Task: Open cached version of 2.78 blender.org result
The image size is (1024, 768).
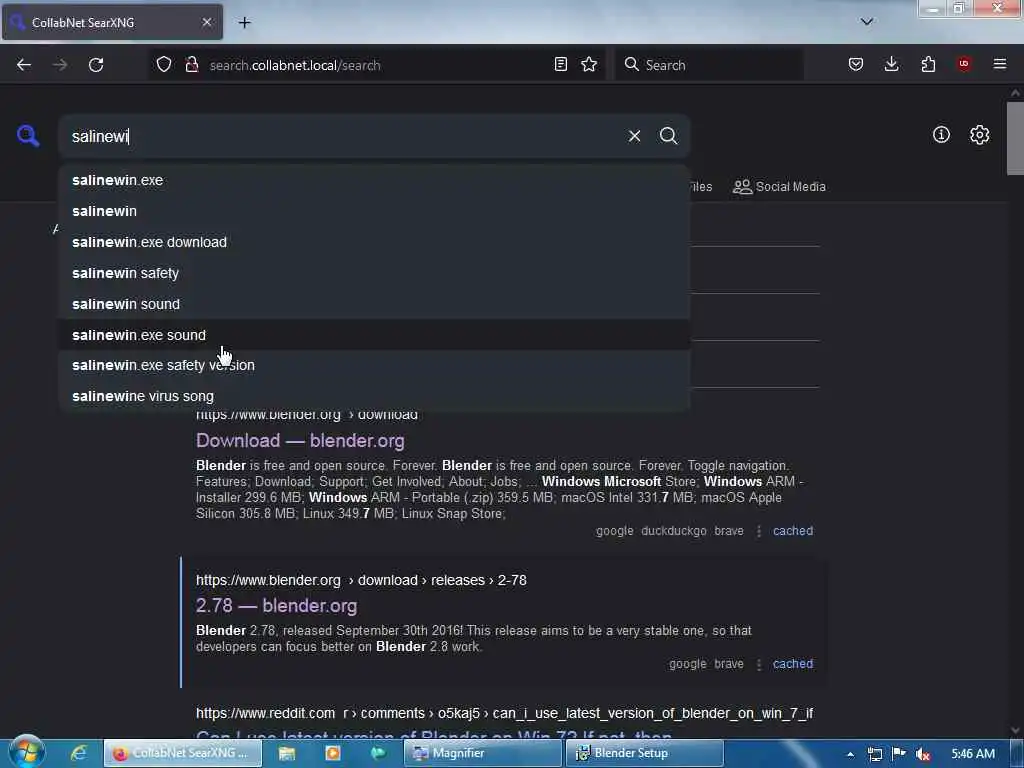Action: (x=793, y=664)
